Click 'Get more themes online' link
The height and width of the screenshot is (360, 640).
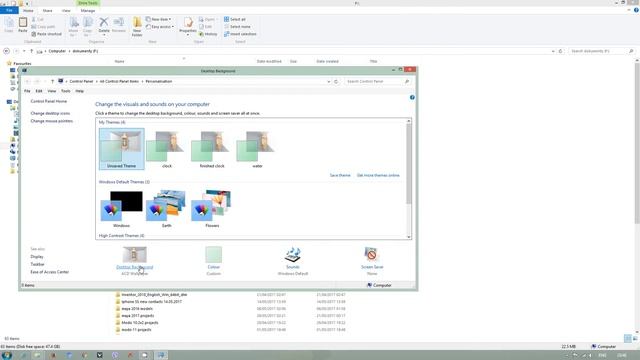378,175
